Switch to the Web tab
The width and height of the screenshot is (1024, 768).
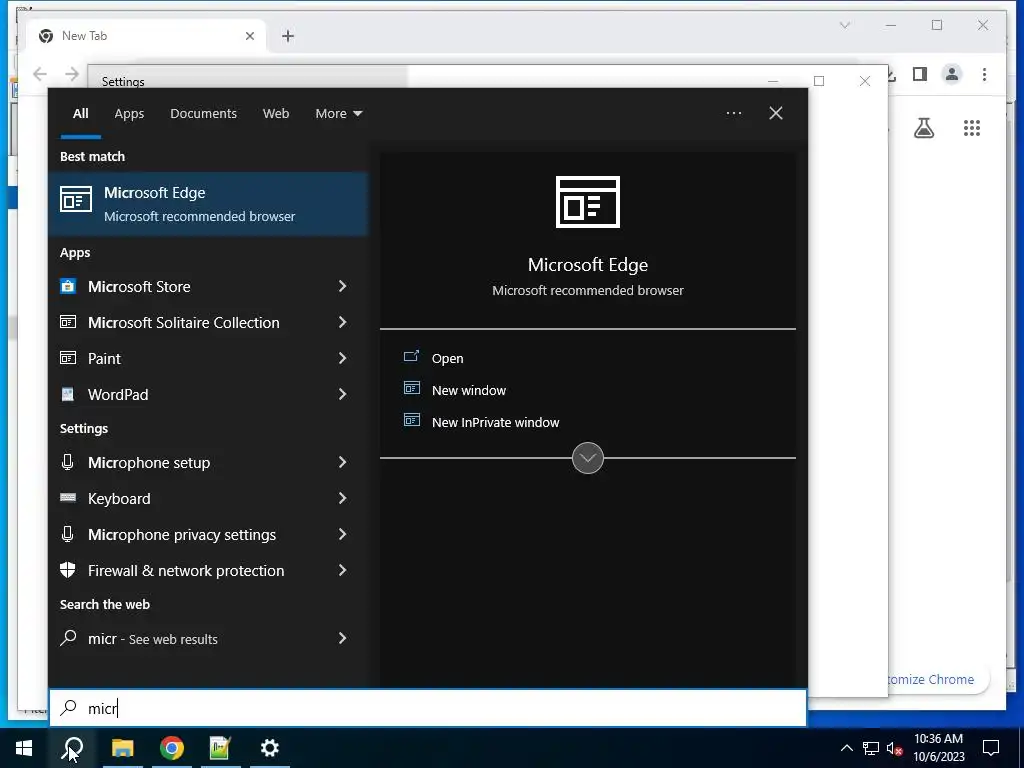pos(276,114)
